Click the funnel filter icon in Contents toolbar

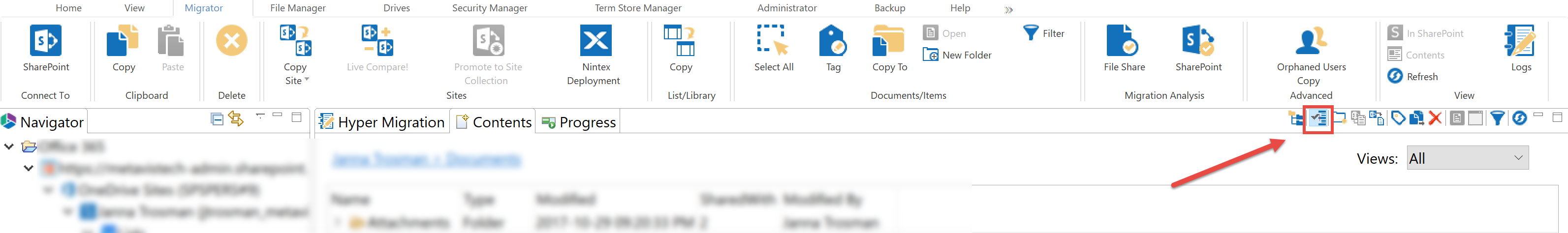1497,118
